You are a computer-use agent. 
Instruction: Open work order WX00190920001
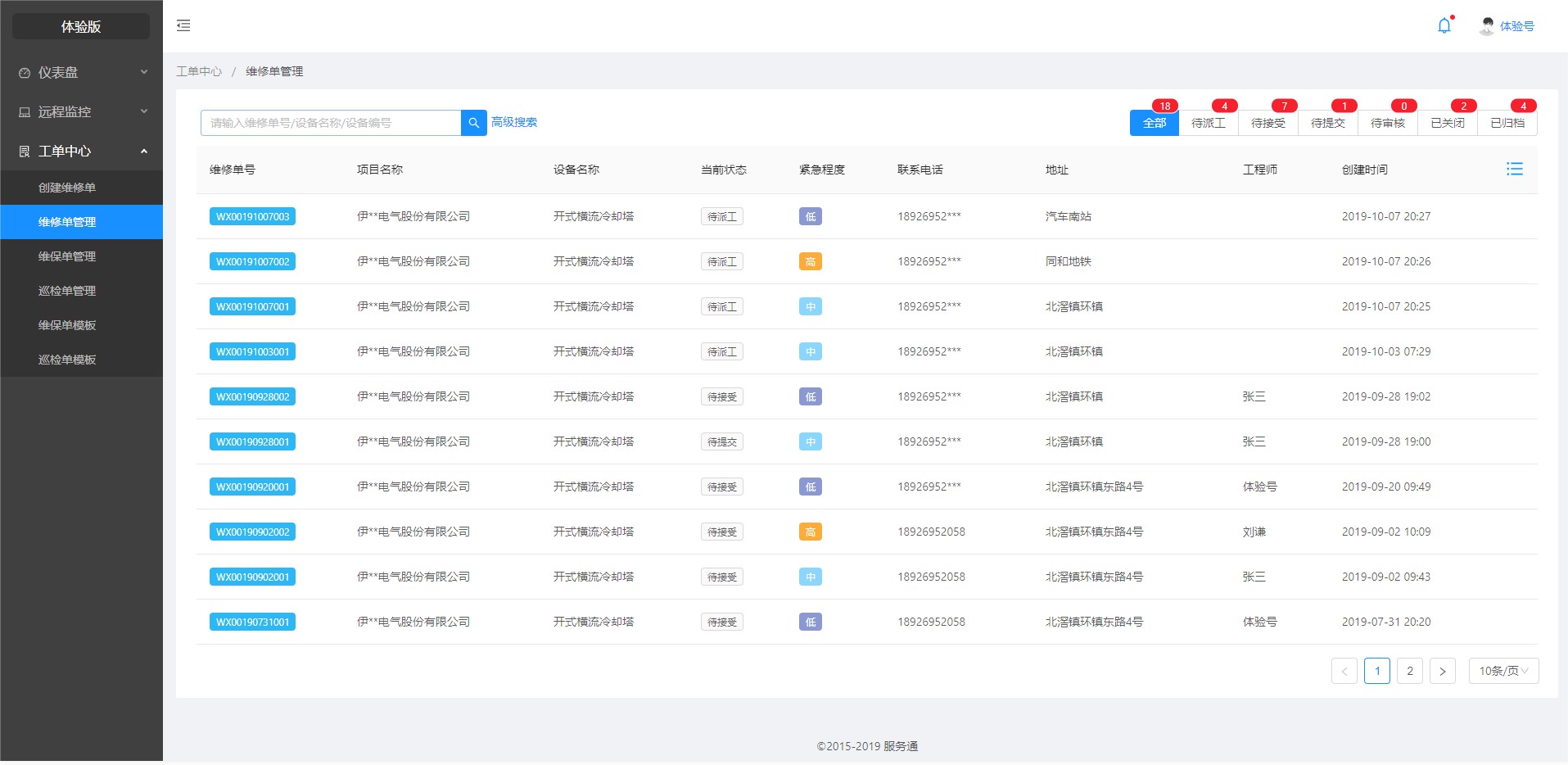click(x=252, y=487)
